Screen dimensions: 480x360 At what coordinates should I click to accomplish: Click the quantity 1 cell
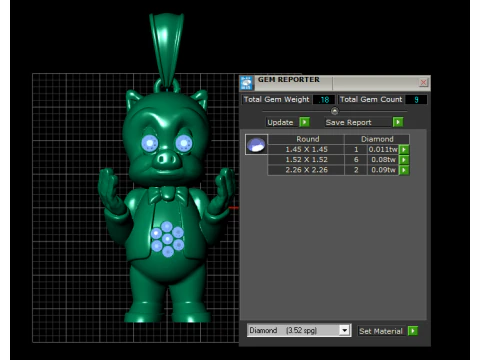coord(356,150)
